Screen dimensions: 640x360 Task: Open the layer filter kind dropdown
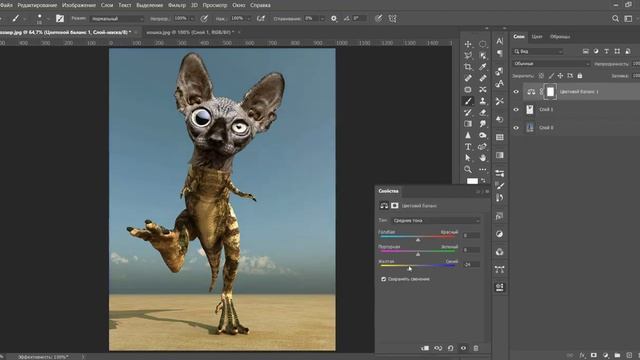click(538, 51)
